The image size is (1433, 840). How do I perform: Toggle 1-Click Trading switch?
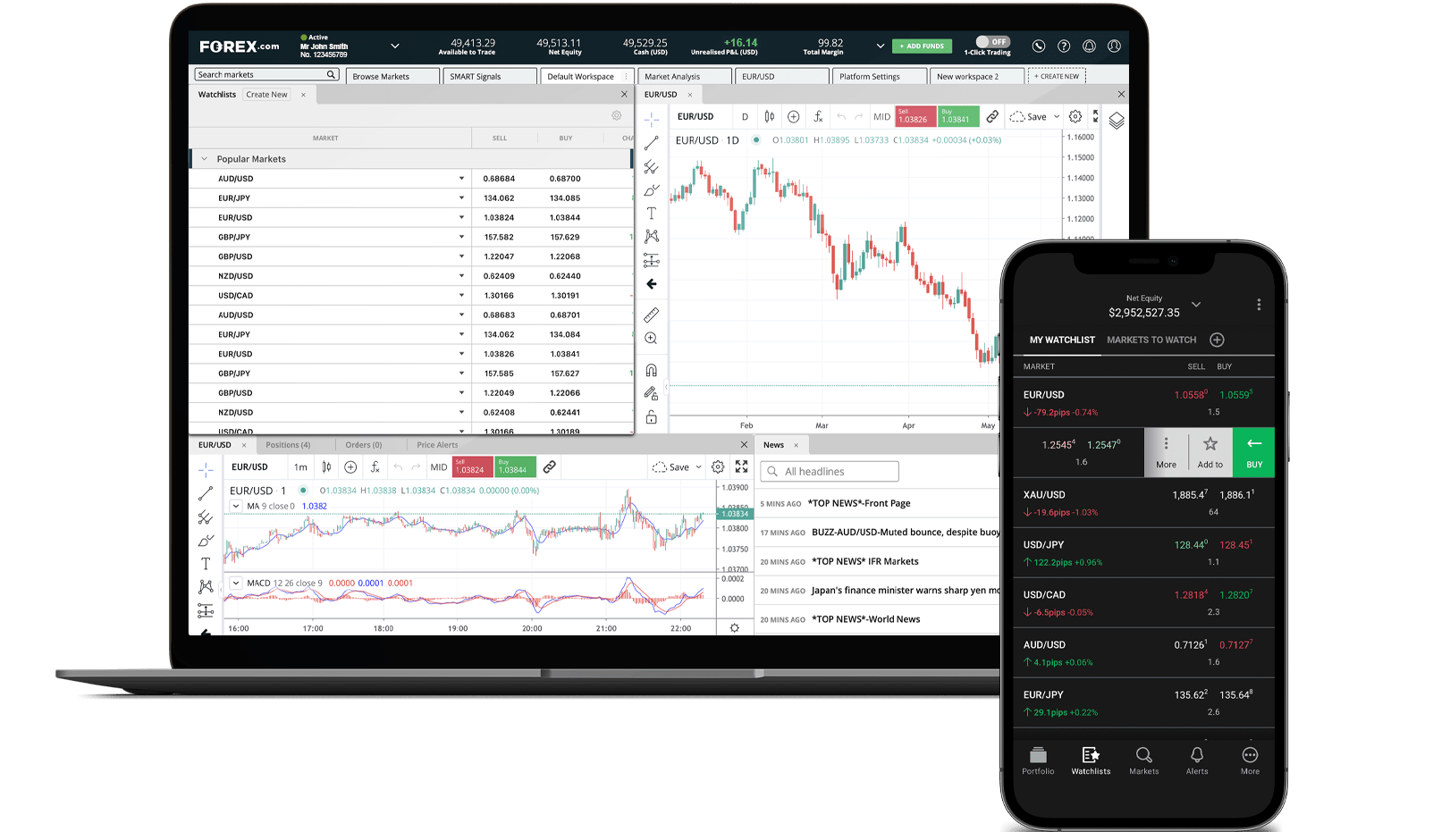pyautogui.click(x=992, y=42)
